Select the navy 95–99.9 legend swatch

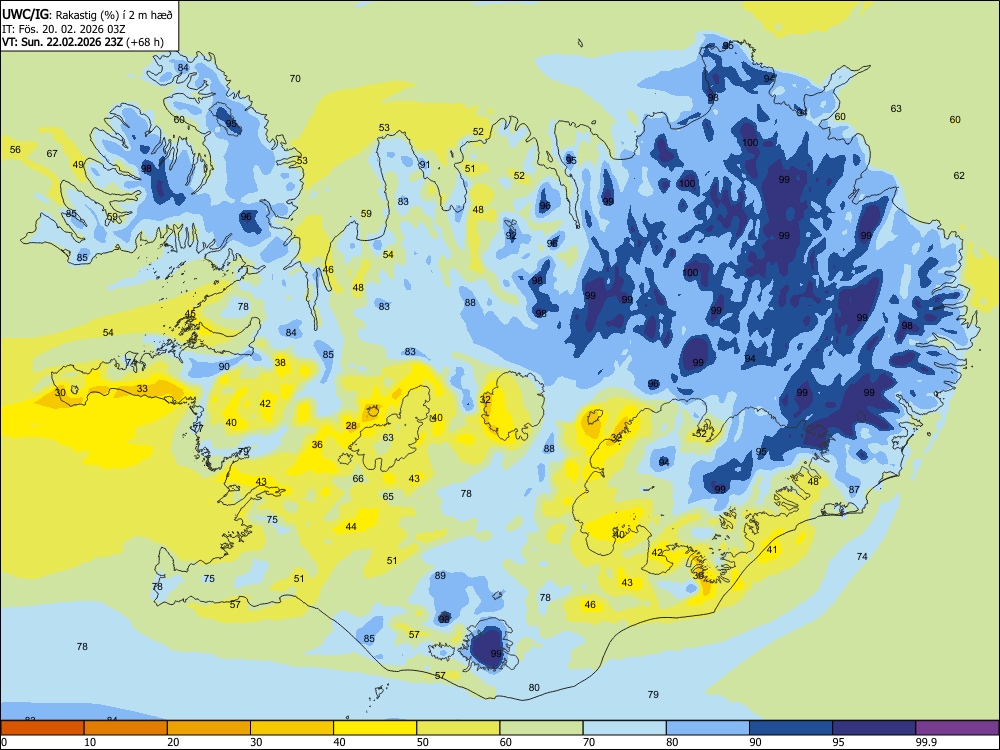pos(874,728)
